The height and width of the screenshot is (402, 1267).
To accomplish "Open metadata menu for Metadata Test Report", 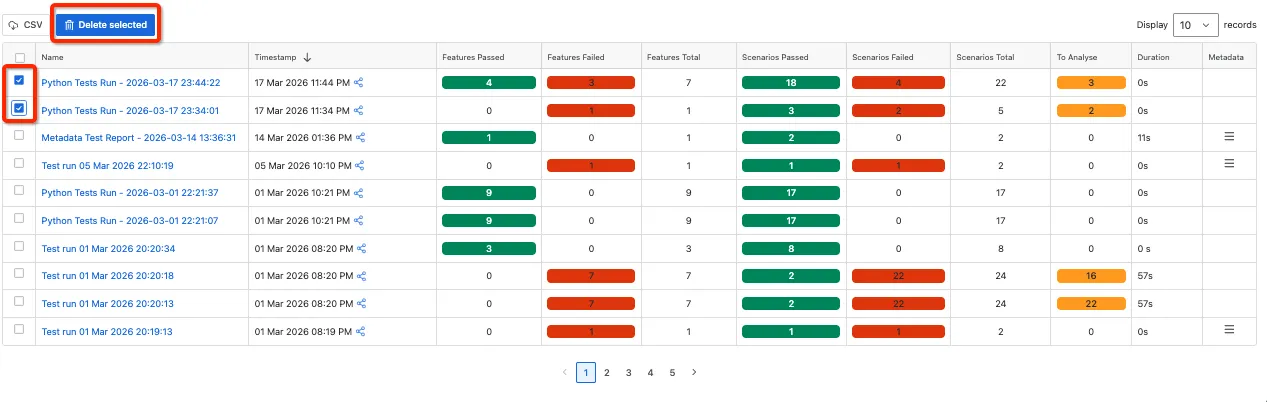I will pos(1229,135).
